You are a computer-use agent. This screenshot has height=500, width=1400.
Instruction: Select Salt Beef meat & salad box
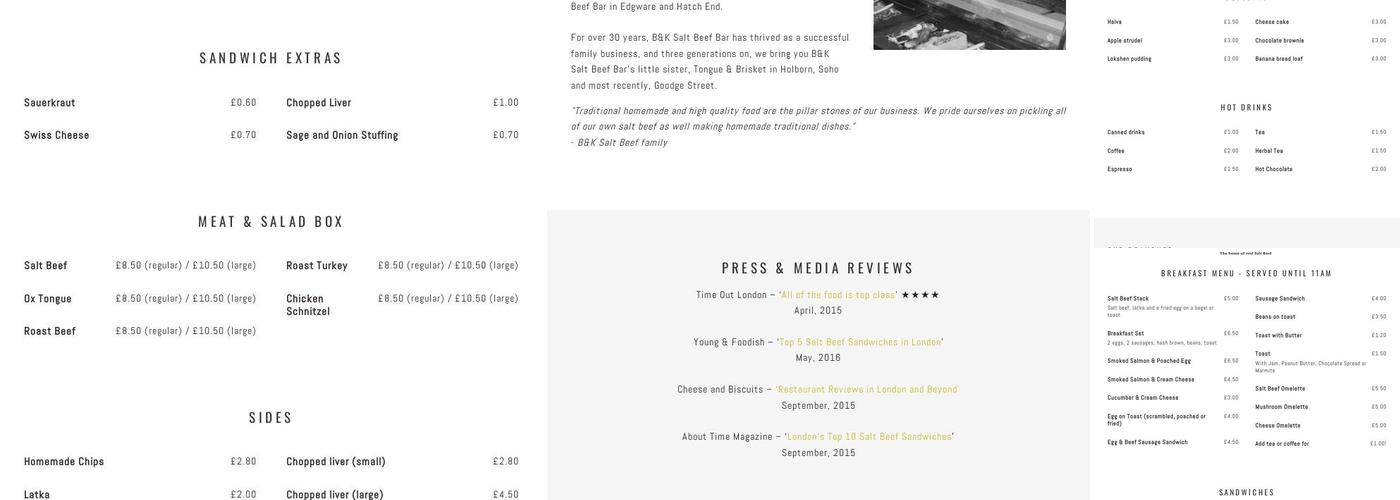coord(46,266)
